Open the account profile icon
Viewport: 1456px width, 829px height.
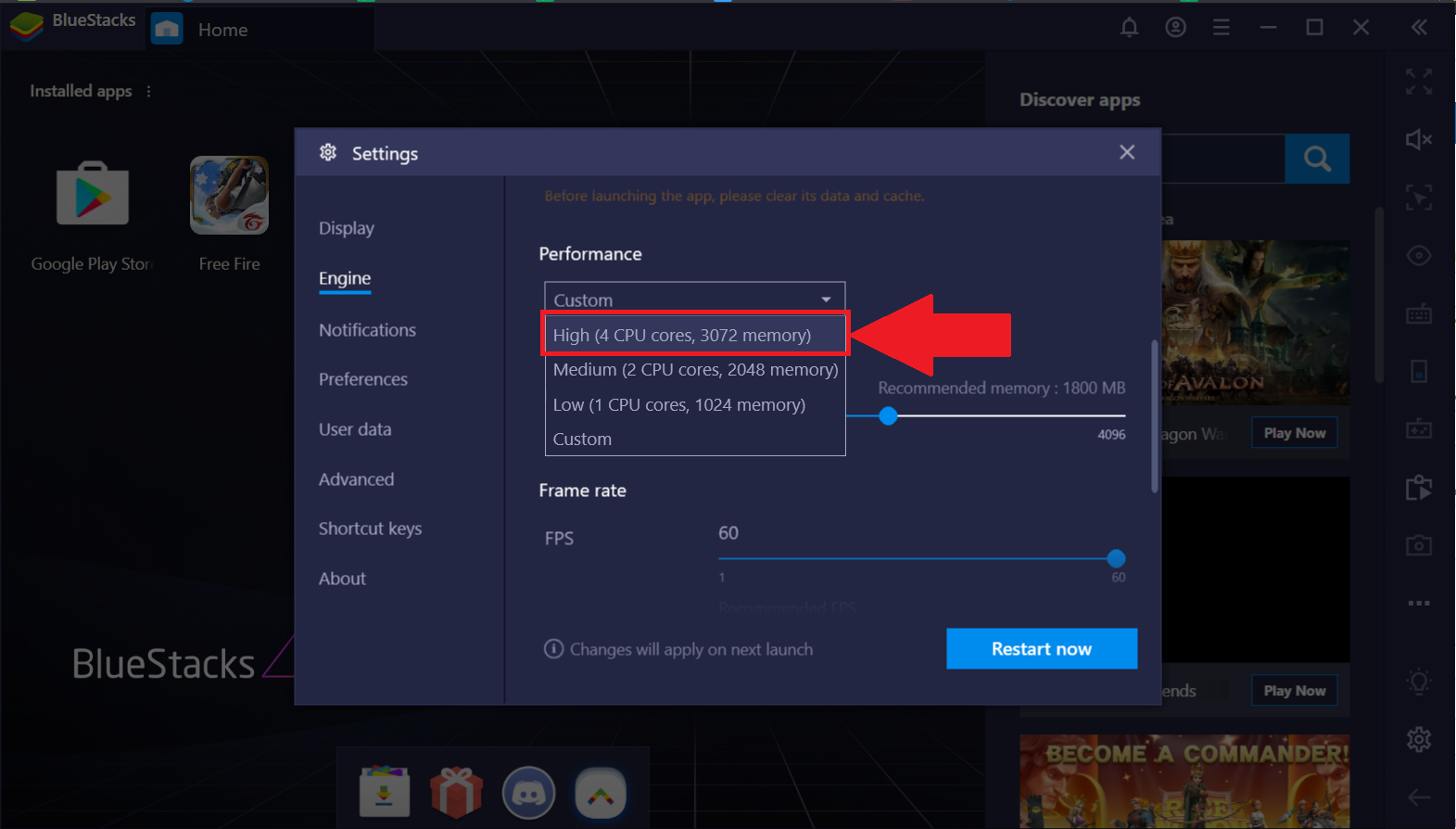pyautogui.click(x=1175, y=28)
